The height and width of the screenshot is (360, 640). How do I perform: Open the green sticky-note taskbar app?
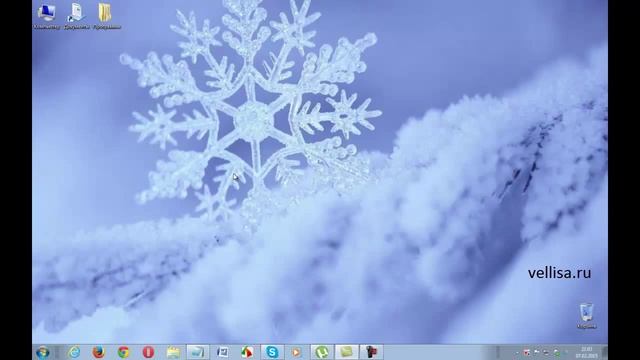click(347, 352)
